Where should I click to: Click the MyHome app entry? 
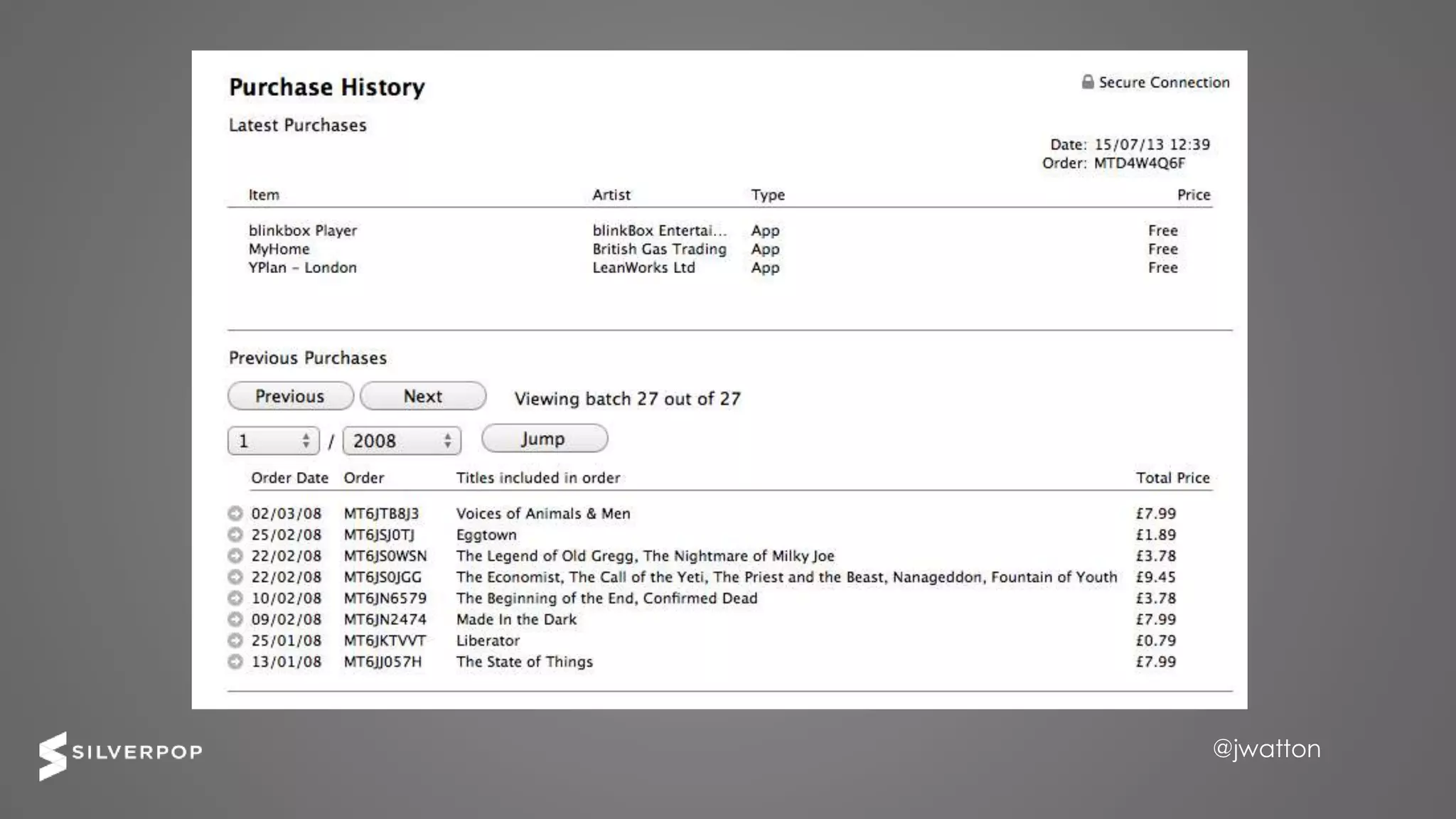(279, 250)
